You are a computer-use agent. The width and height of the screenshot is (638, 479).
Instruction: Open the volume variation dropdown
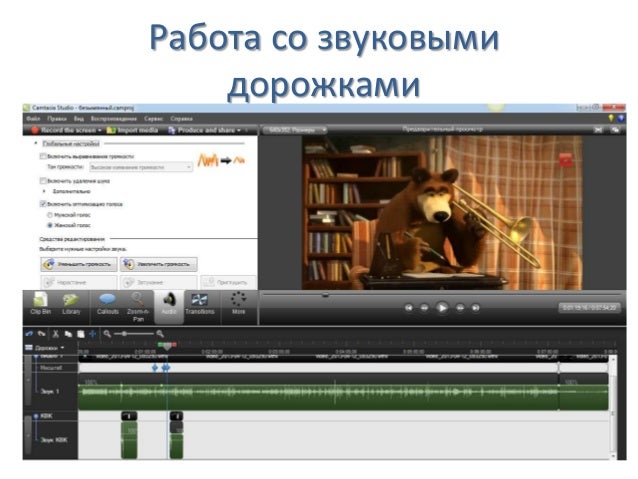click(141, 167)
